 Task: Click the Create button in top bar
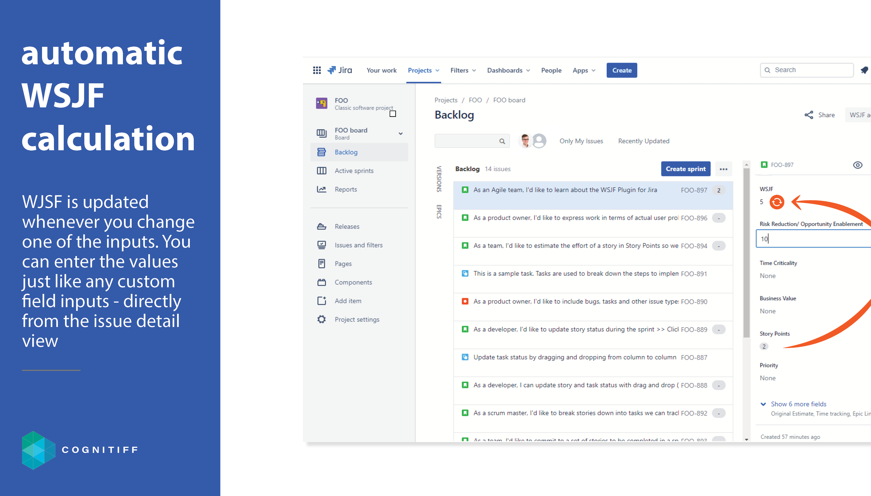point(622,71)
